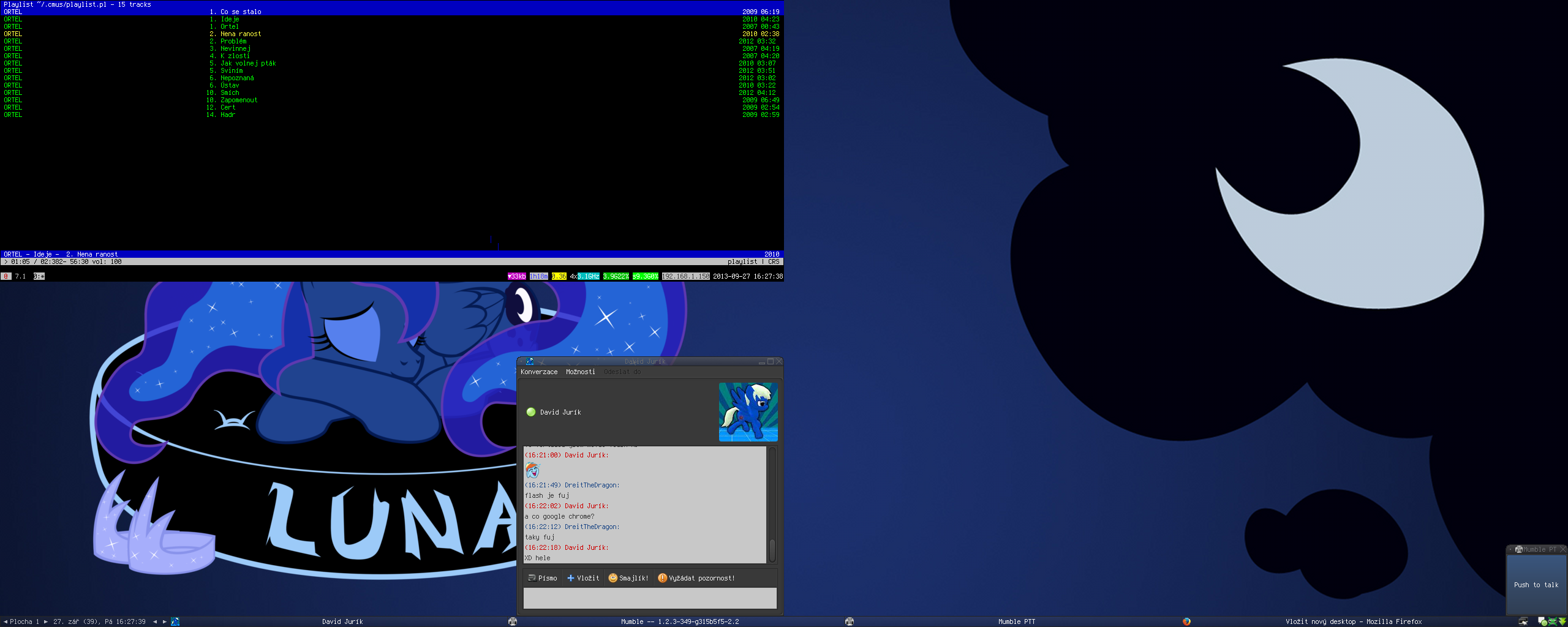Open the Smajlík! emoticon picker
The width and height of the screenshot is (1568, 627).
(x=628, y=578)
